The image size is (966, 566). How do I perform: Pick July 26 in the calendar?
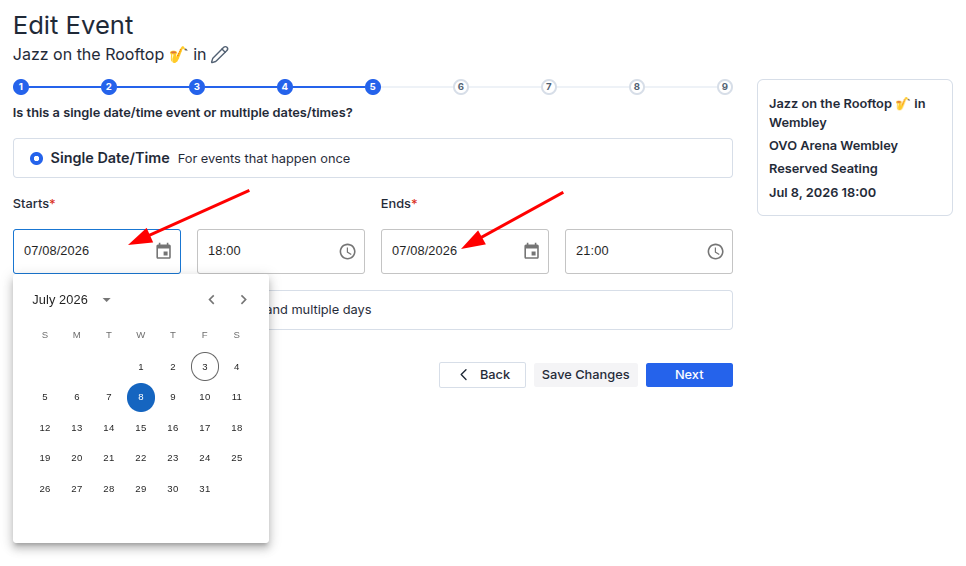(45, 489)
